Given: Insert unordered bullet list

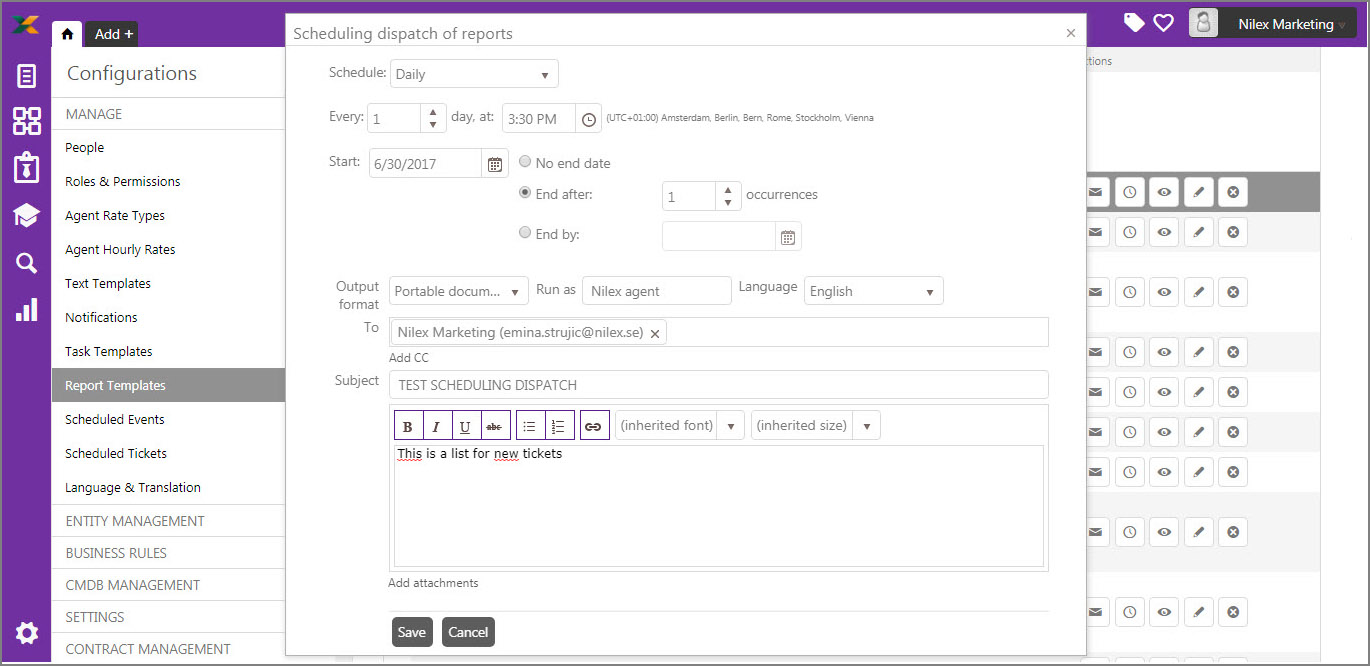Looking at the screenshot, I should tap(530, 426).
